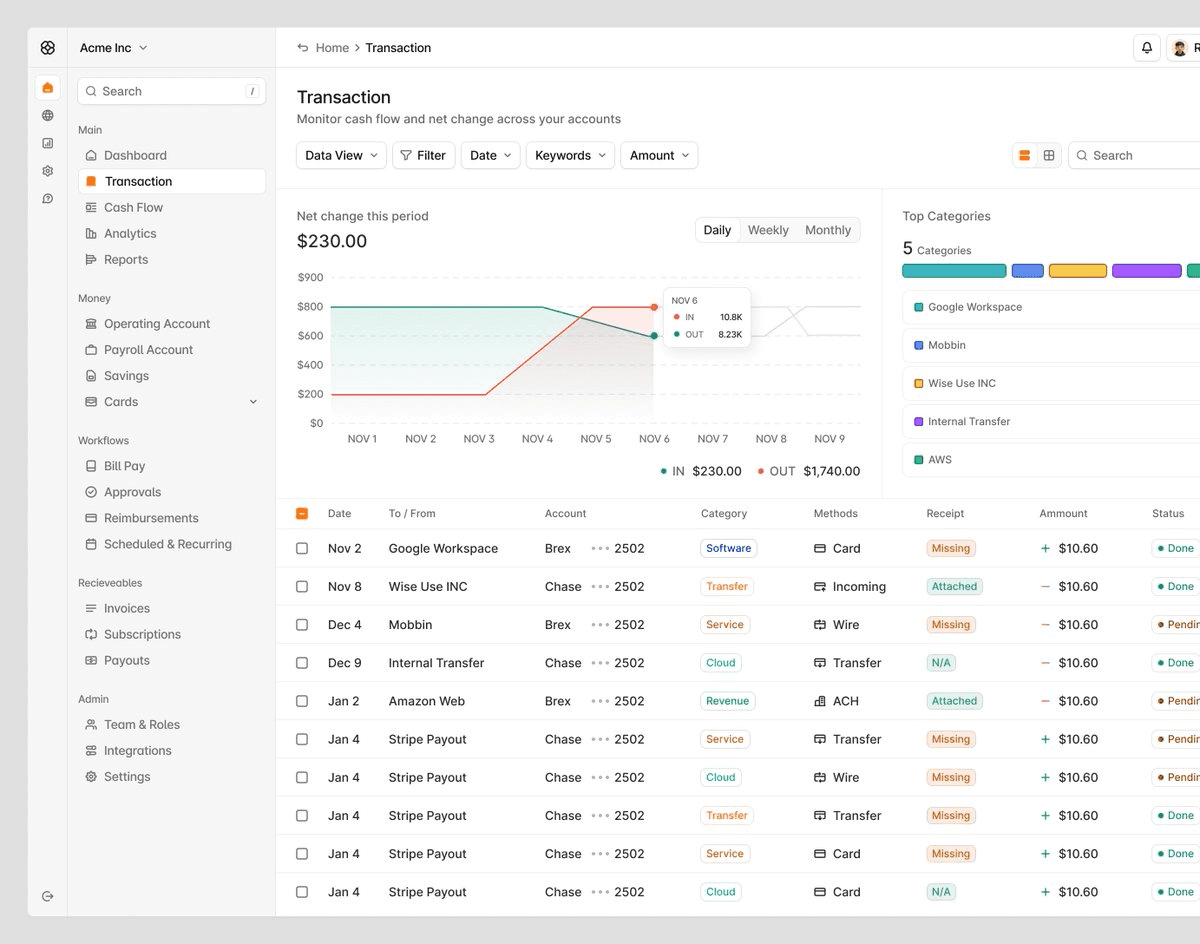Click the Savings icon in the sidebar
Image resolution: width=1200 pixels, height=944 pixels.
pyautogui.click(x=91, y=376)
